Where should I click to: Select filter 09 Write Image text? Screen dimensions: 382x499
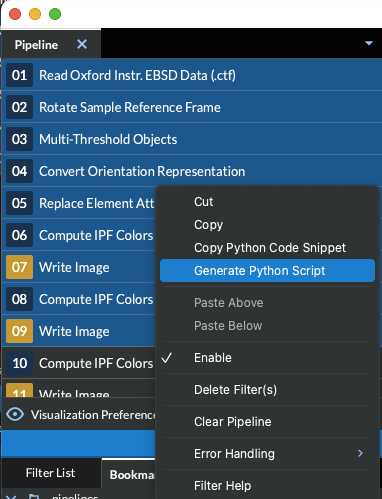74,331
